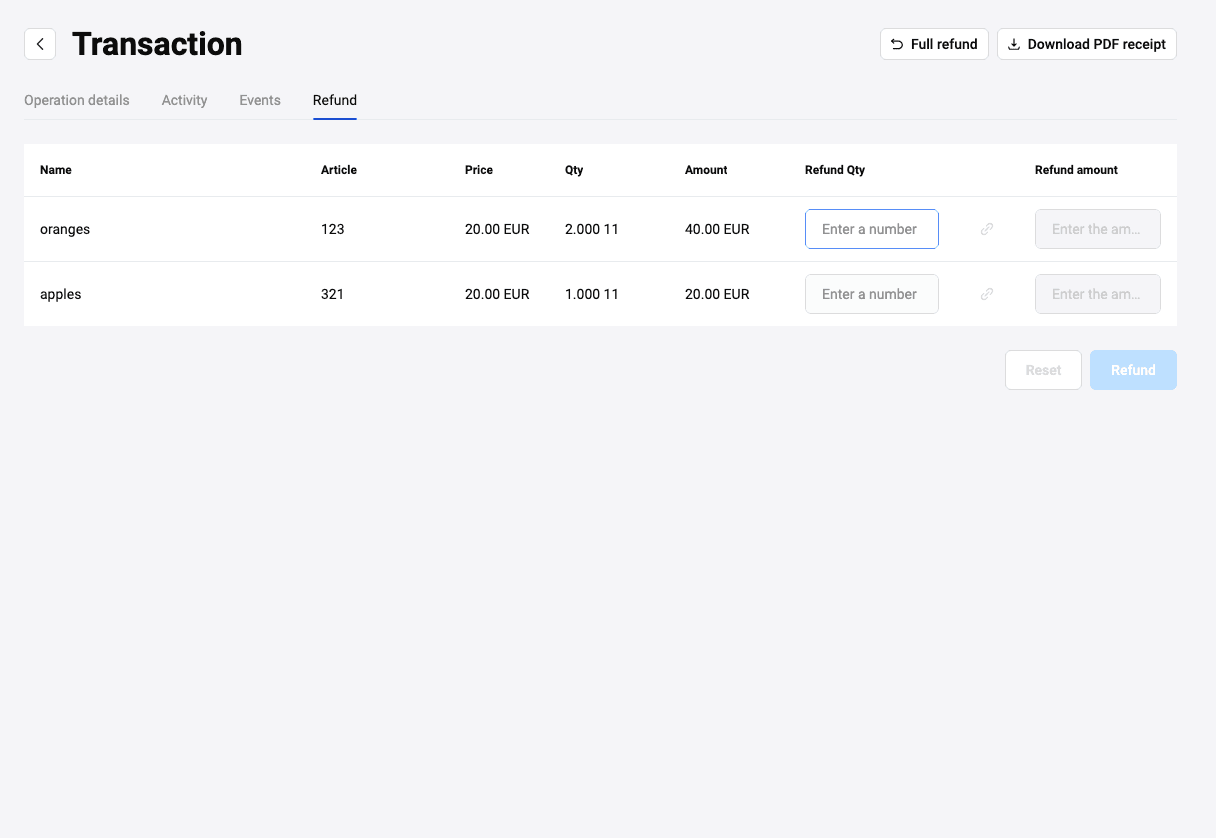The height and width of the screenshot is (838, 1216).
Task: Click quantity value 1.000 11
Action: 592,294
